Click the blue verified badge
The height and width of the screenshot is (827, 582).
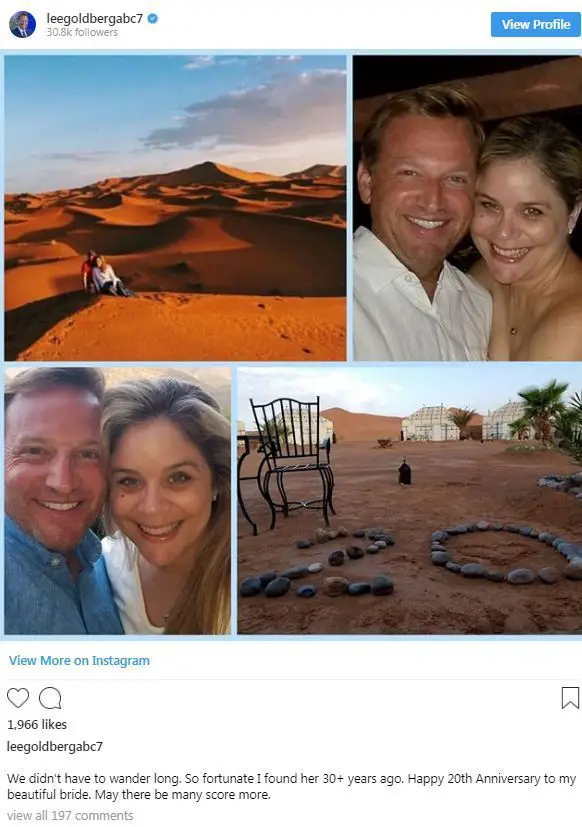pyautogui.click(x=153, y=18)
